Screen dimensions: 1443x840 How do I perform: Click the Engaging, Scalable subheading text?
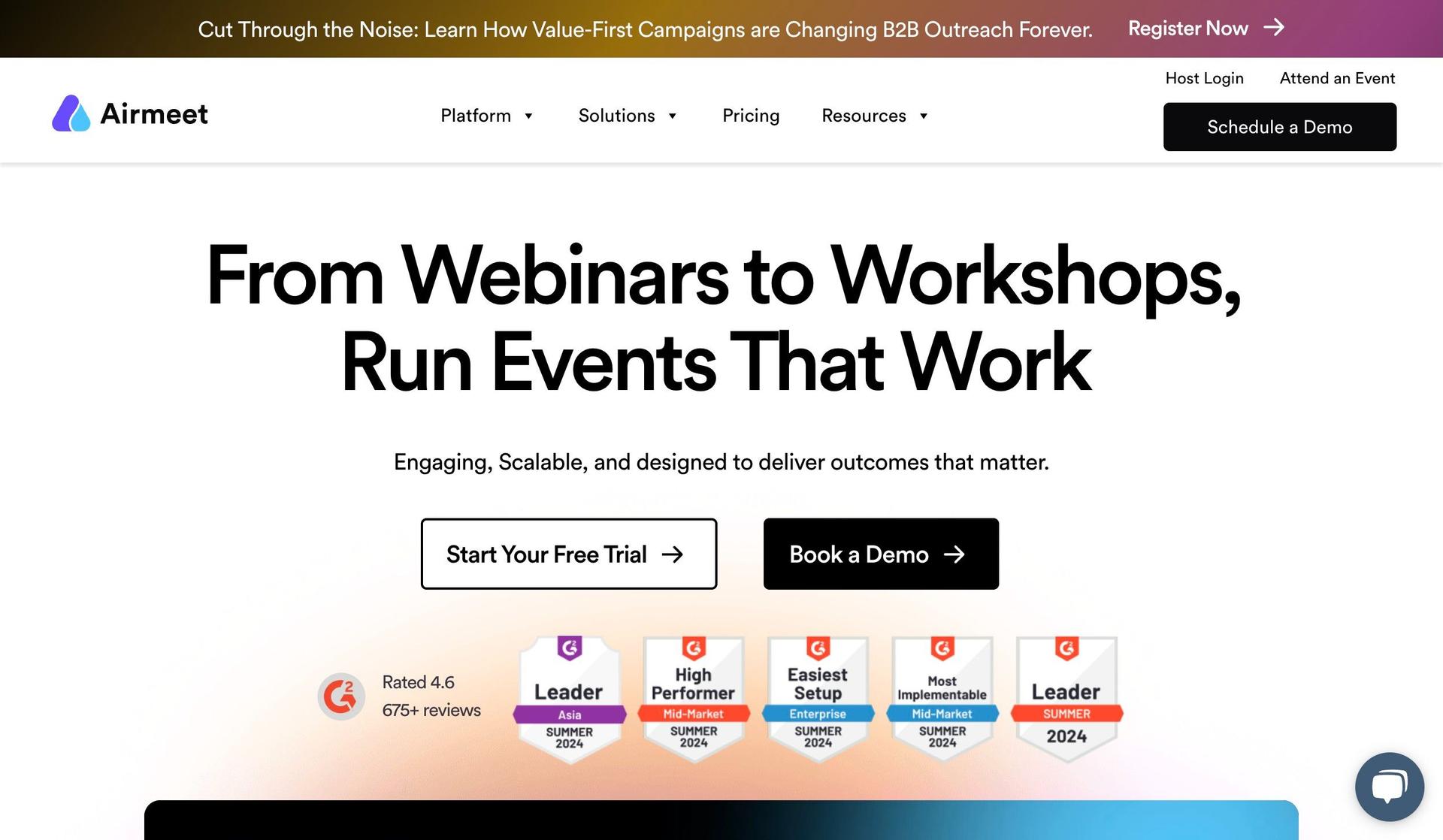point(721,462)
